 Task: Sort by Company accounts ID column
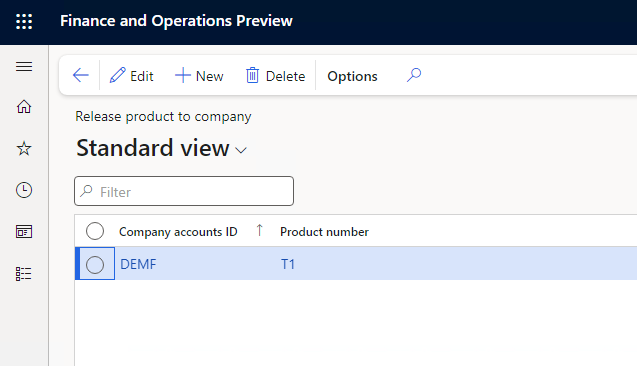(178, 232)
